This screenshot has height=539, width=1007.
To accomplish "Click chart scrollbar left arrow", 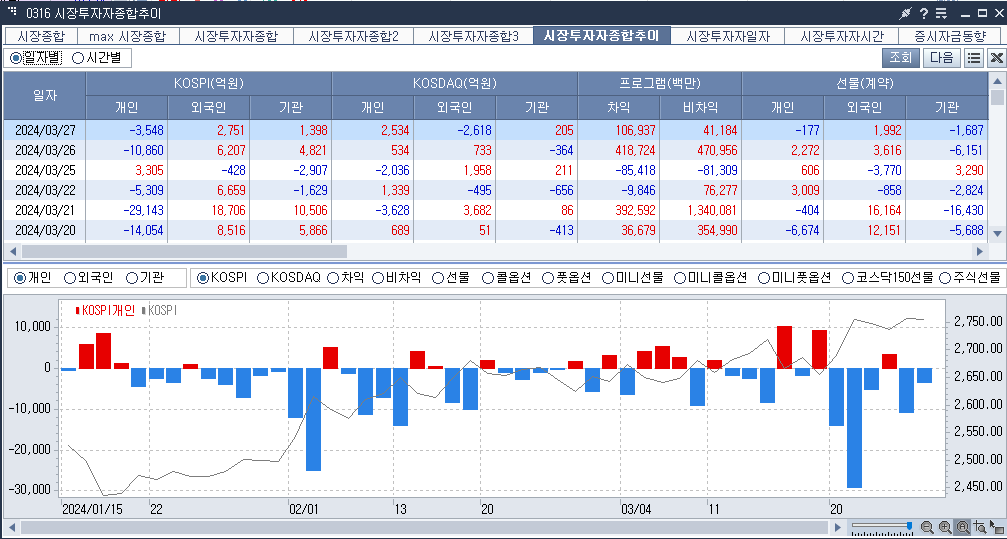I will coord(11,527).
